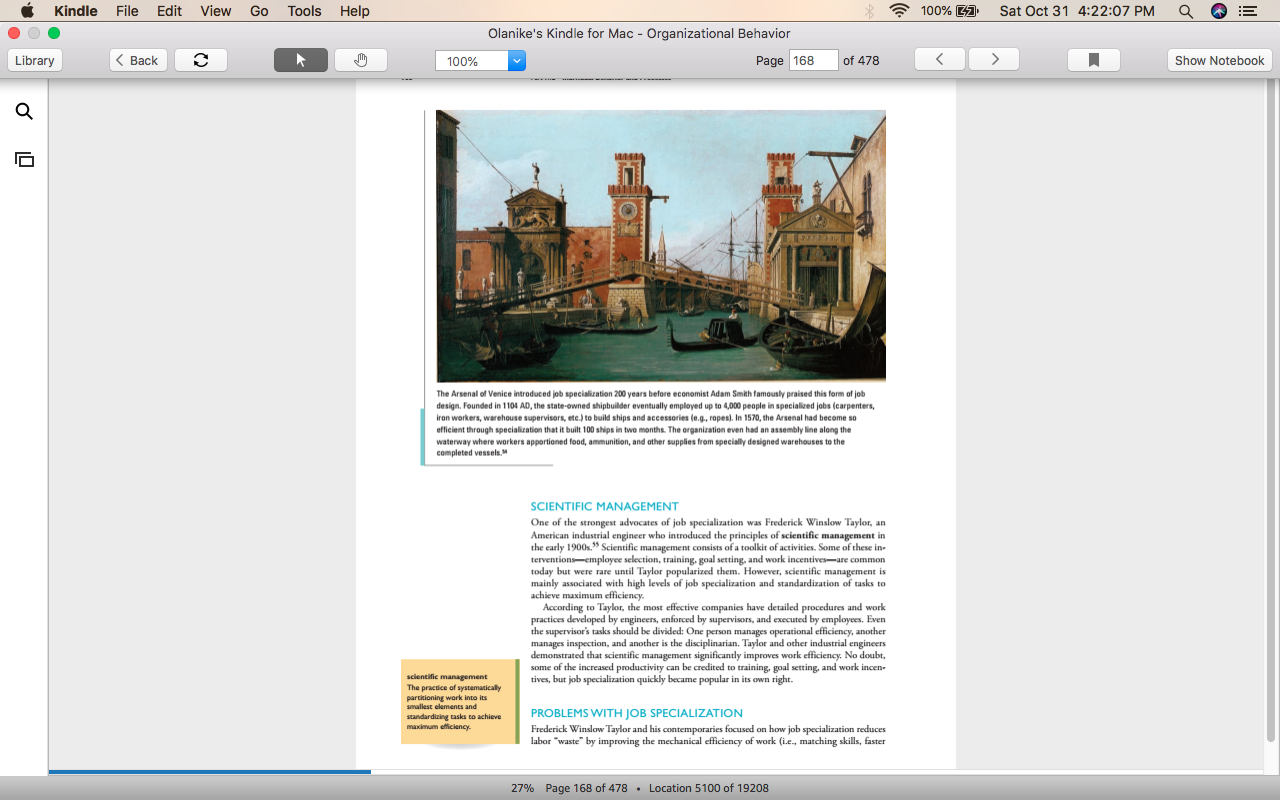Open the View menu
The image size is (1280, 800).
[215, 11]
